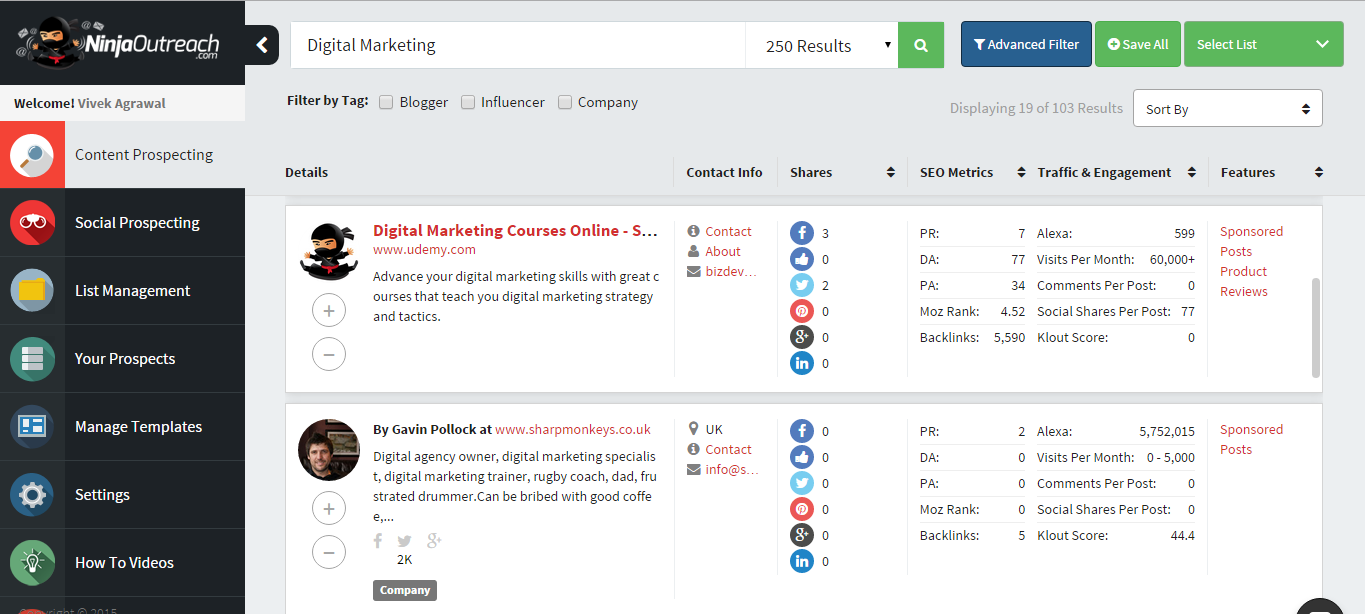
Task: Open the www.sharpmonkeys.co.uk link
Action: tap(573, 429)
